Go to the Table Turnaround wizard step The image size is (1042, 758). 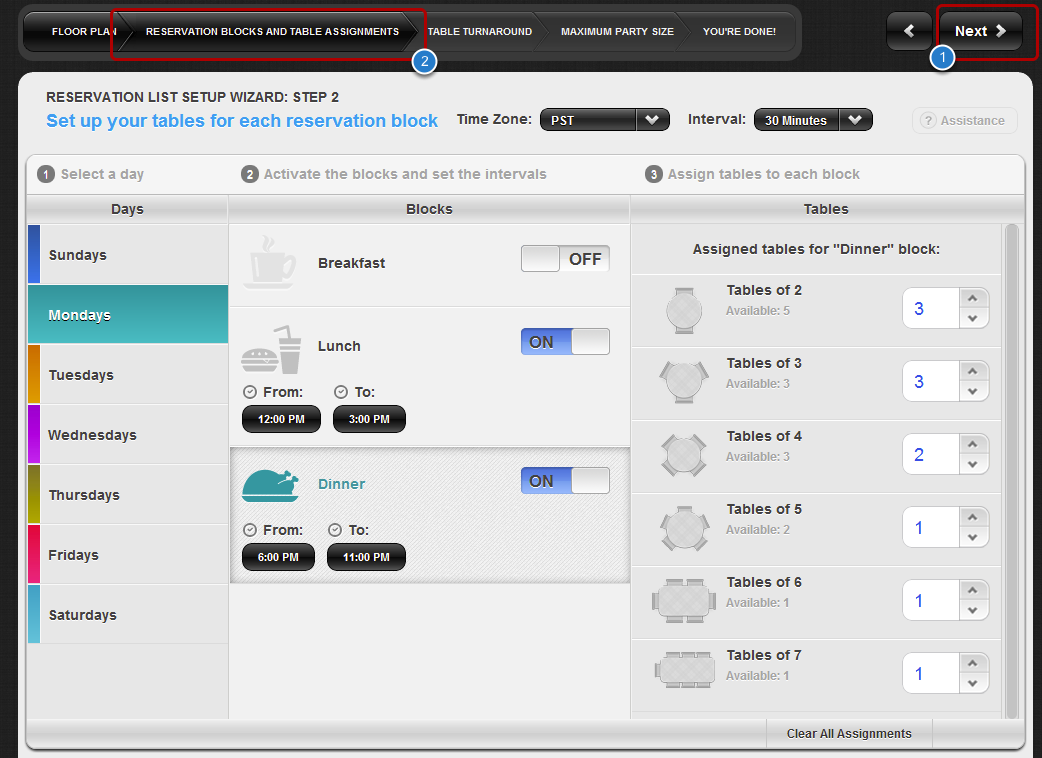[480, 32]
